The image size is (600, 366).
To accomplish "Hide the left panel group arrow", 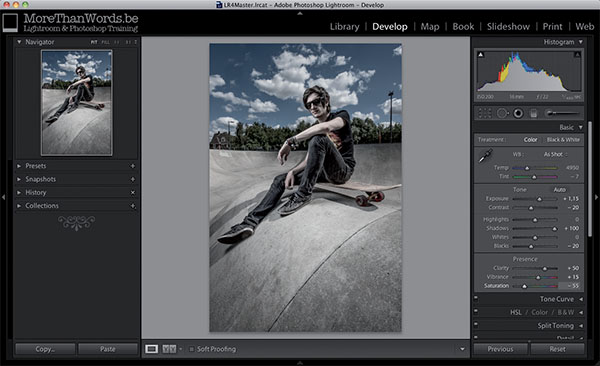I will [3, 197].
